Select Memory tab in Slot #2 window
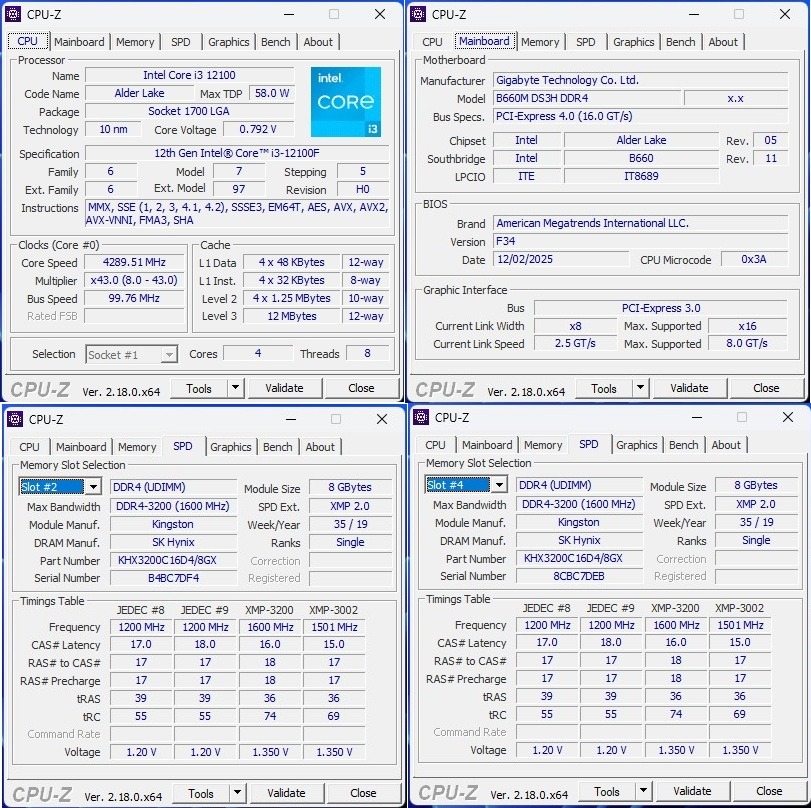 tap(137, 447)
